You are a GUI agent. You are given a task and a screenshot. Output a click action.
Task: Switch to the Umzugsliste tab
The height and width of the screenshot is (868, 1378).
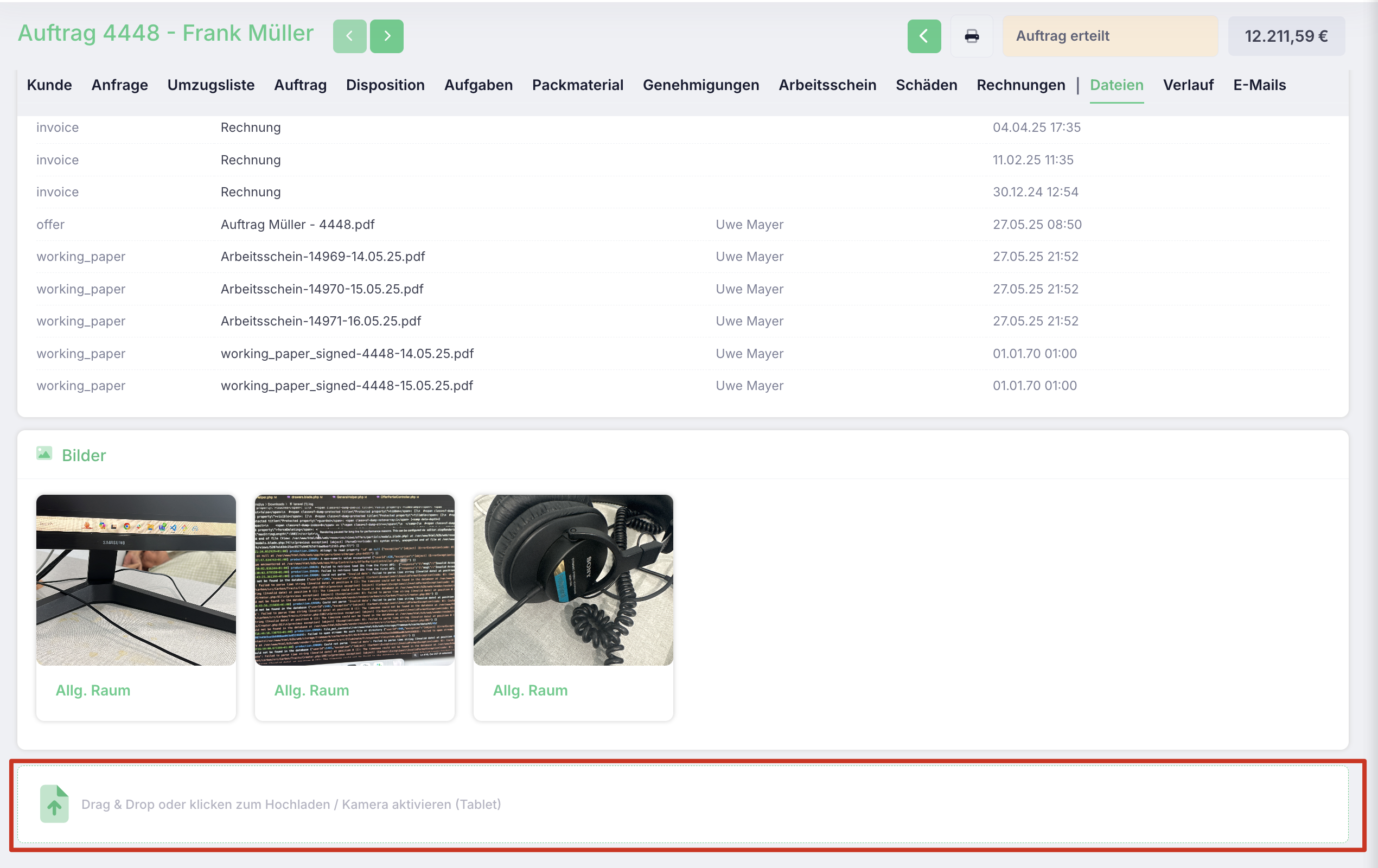point(210,85)
